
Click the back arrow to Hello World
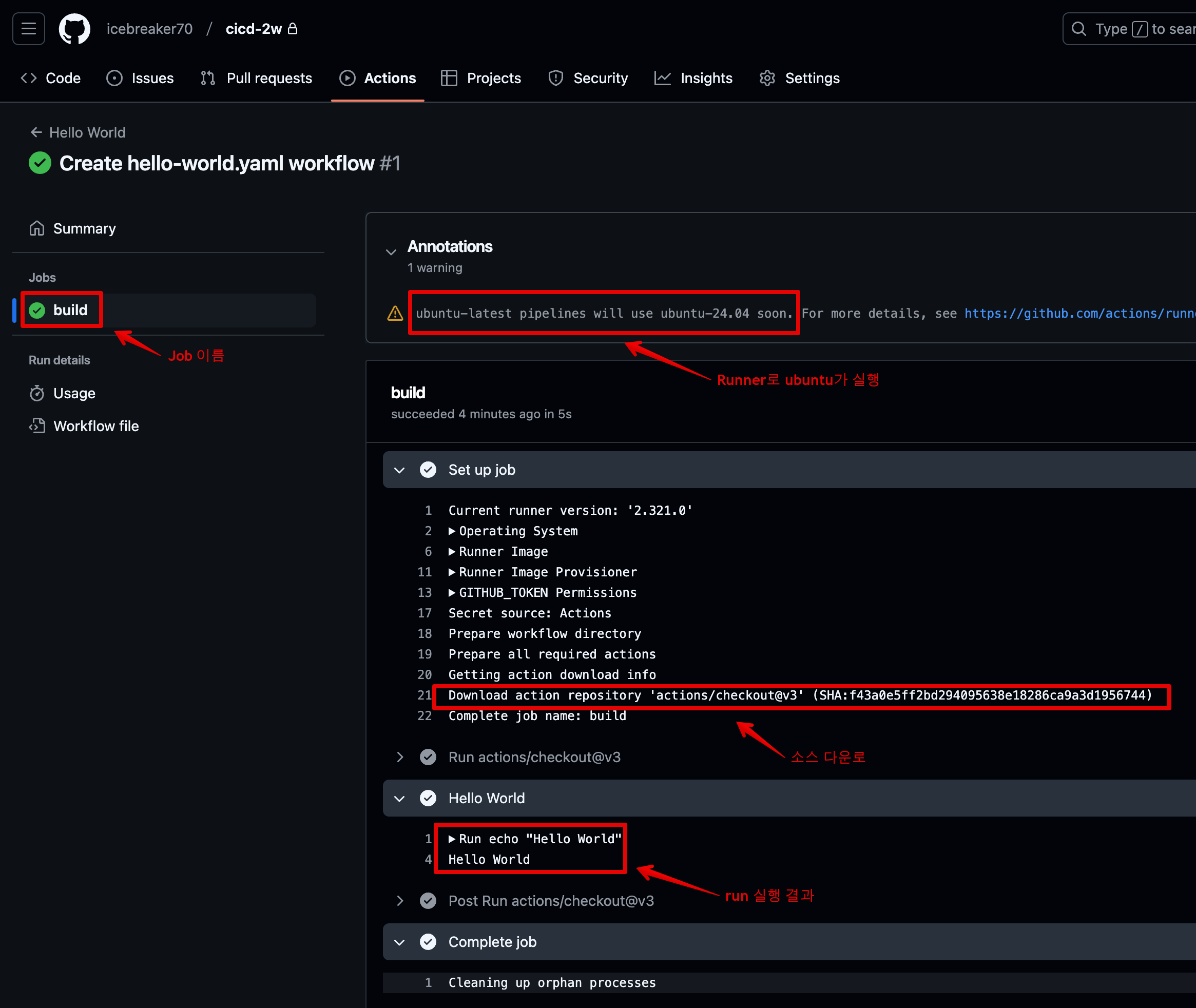point(36,132)
